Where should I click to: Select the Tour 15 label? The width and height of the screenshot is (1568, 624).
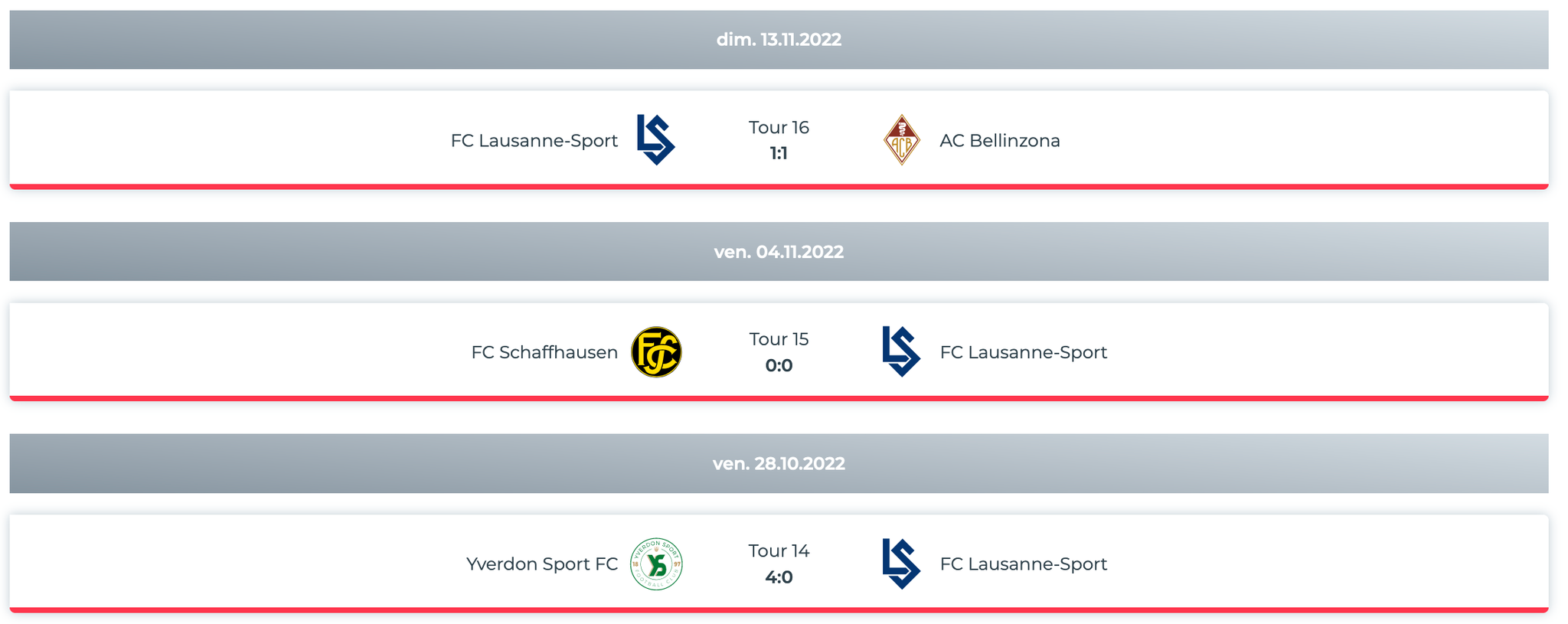tap(779, 339)
